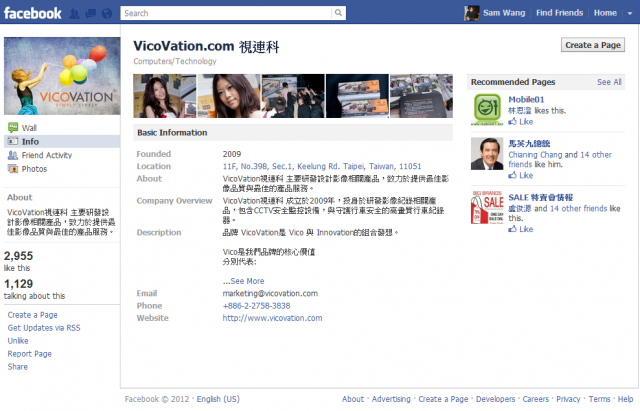Click the VicoVation cover image
The image size is (640, 411).
[x=62, y=76]
